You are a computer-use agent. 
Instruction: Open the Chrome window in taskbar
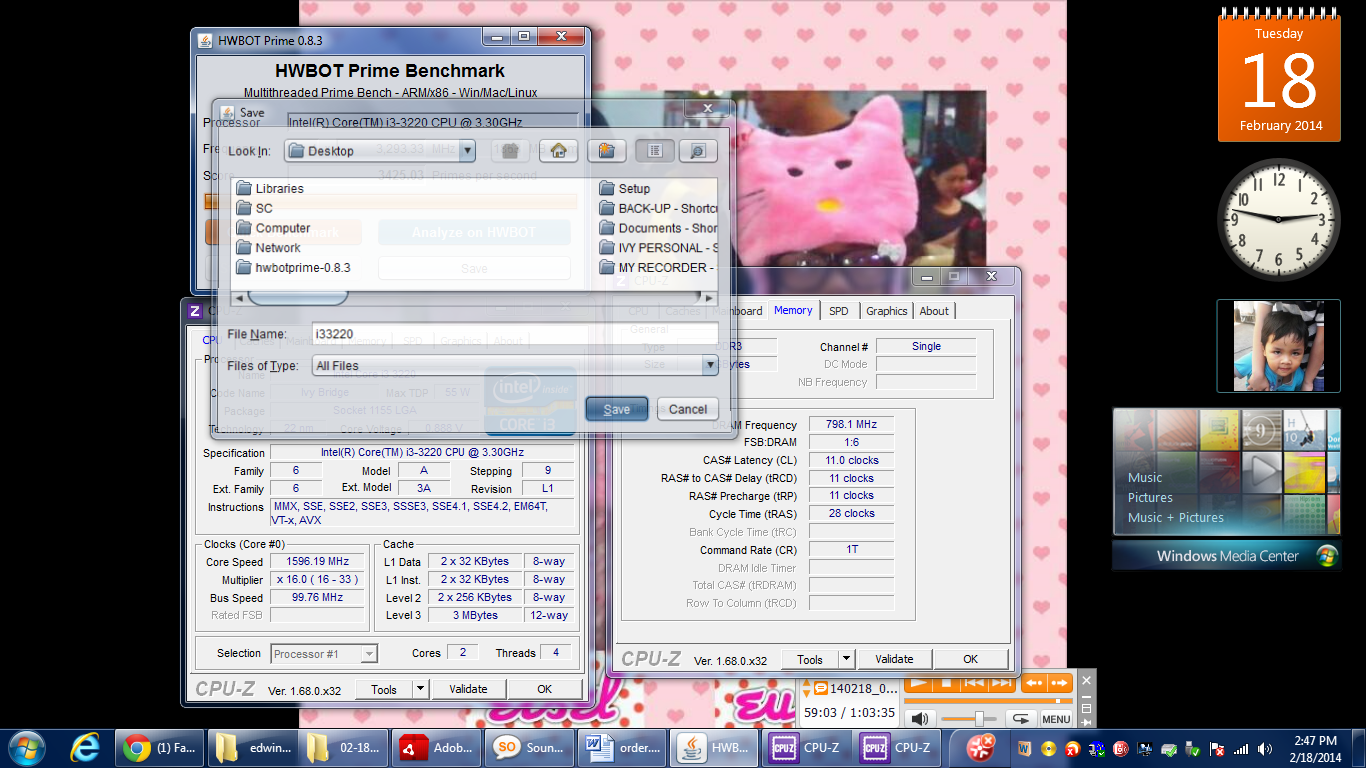(x=159, y=747)
